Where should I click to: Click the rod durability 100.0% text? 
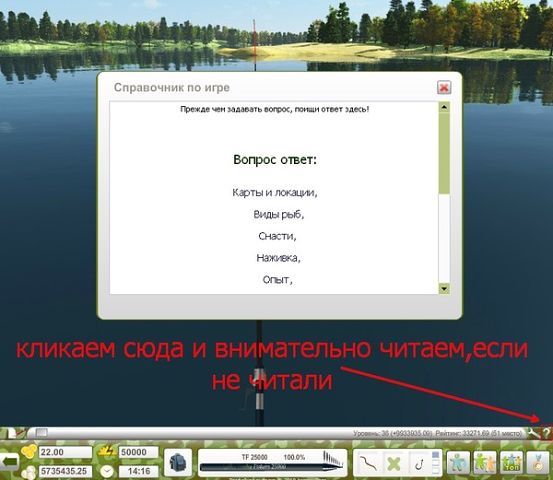[x=294, y=457]
